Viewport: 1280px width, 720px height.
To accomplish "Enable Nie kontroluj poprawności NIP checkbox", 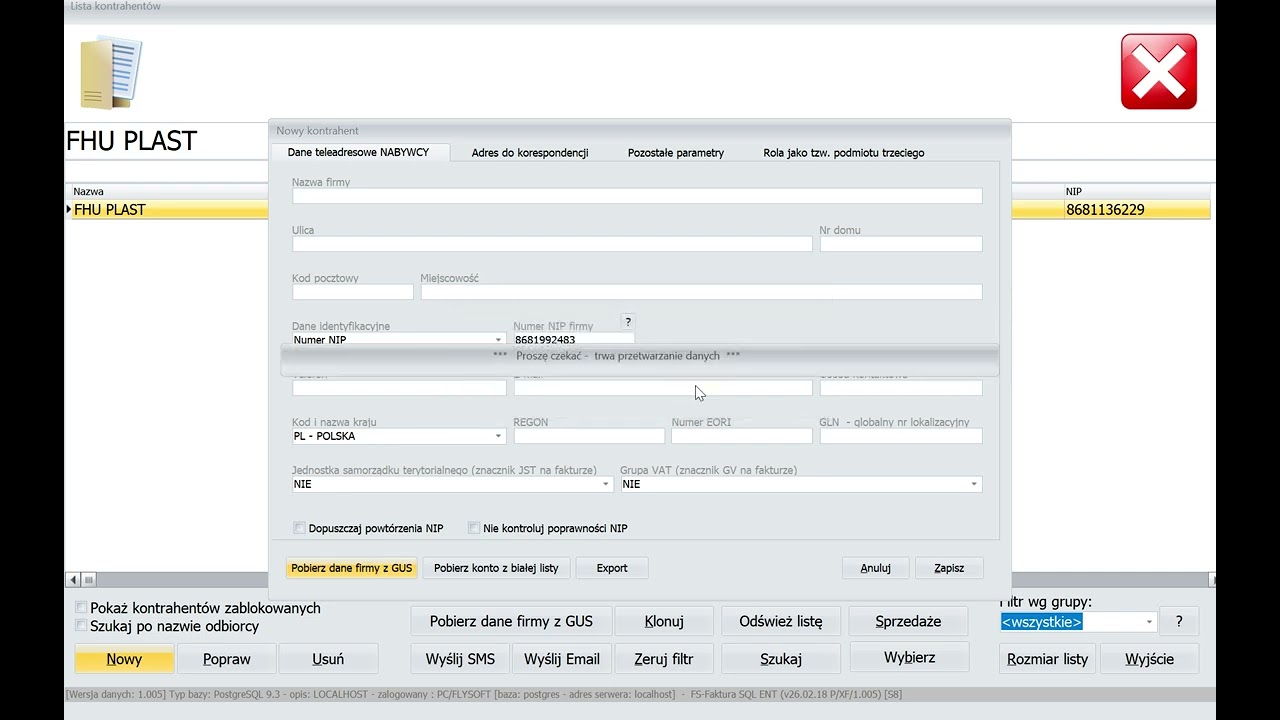I will click(474, 528).
